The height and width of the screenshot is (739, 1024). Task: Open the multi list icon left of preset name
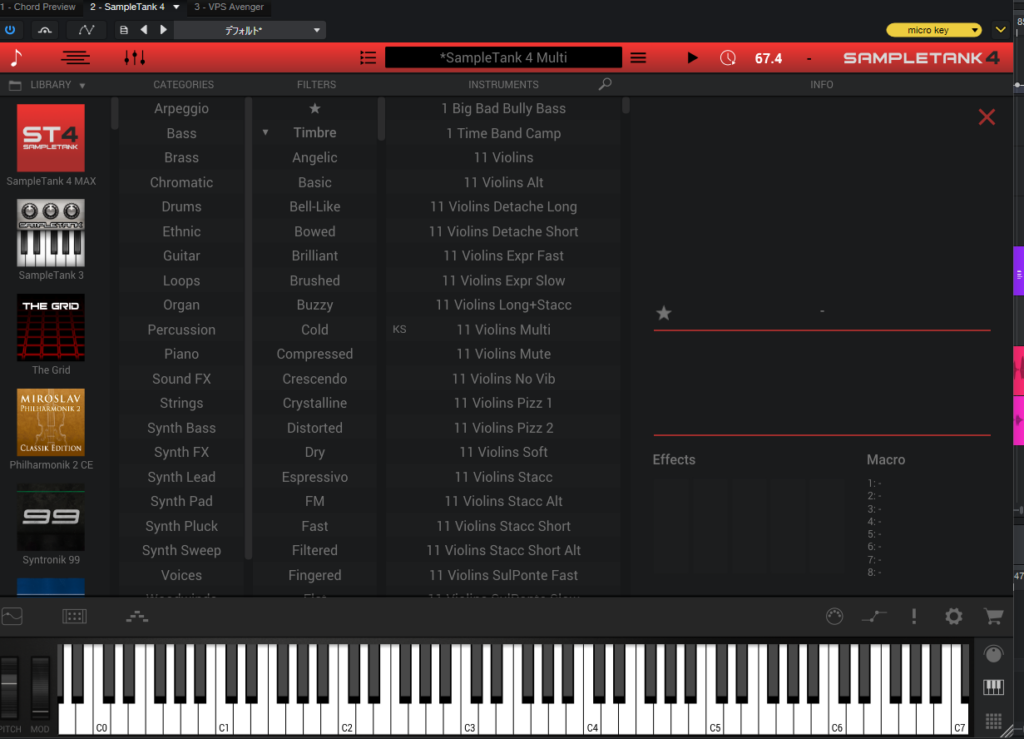(x=368, y=58)
